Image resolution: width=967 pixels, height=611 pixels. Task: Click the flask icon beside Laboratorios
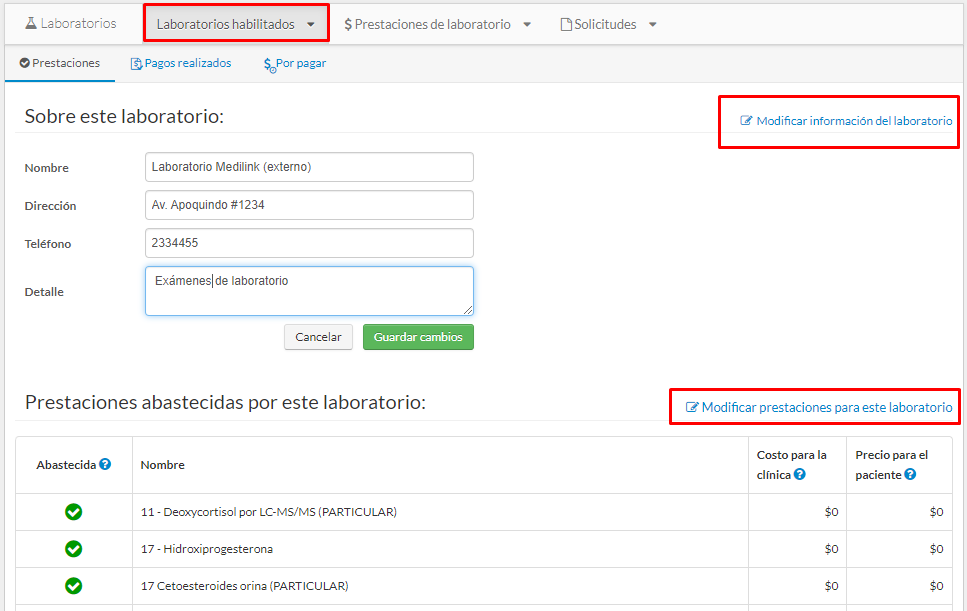(x=31, y=23)
